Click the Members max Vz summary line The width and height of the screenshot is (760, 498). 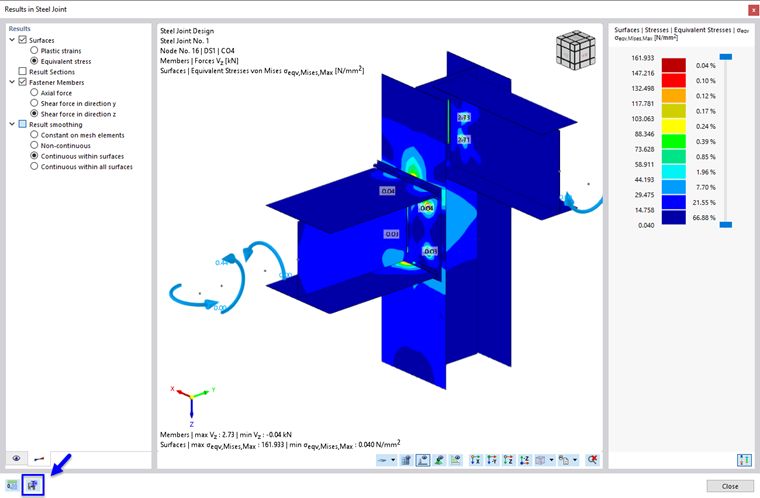click(x=226, y=434)
